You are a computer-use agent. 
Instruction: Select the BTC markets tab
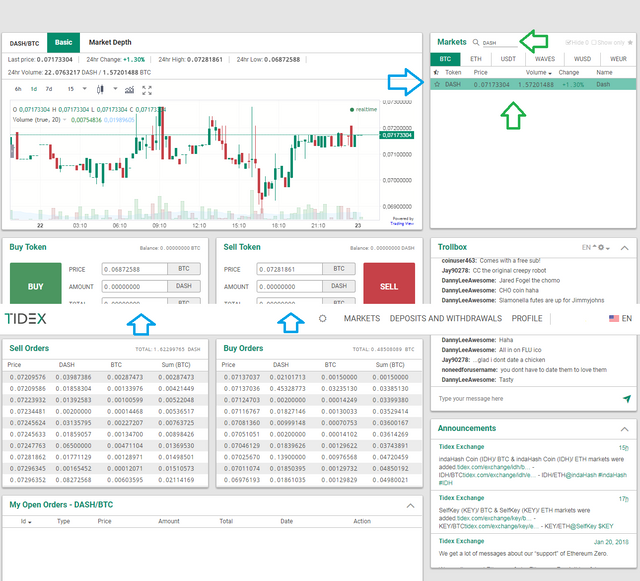445,59
